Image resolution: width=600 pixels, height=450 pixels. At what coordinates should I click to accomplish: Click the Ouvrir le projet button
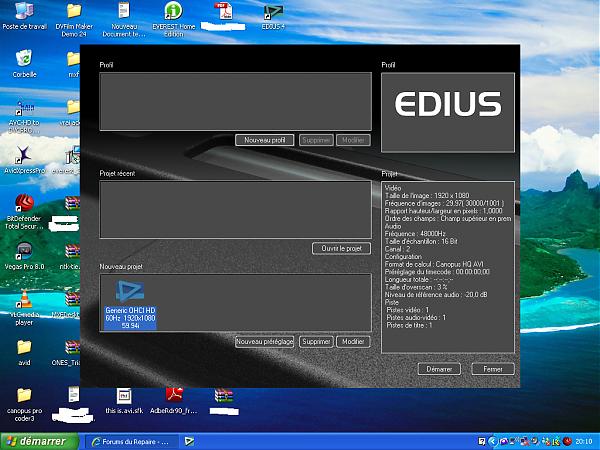pyautogui.click(x=341, y=248)
